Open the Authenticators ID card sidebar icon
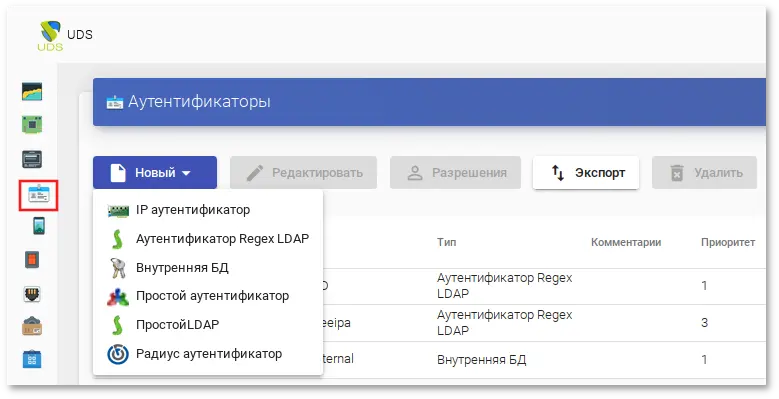This screenshot has width=779, height=399. pos(38,195)
